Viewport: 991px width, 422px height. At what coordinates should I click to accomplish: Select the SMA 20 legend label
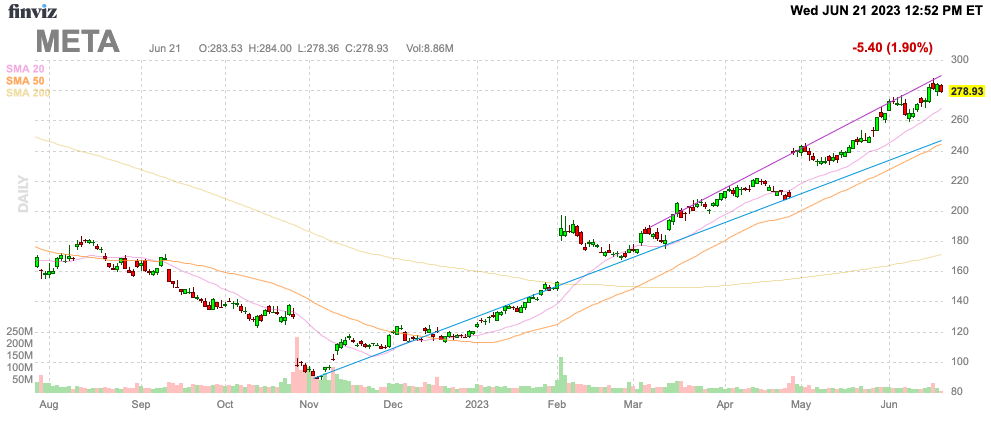[x=25, y=67]
